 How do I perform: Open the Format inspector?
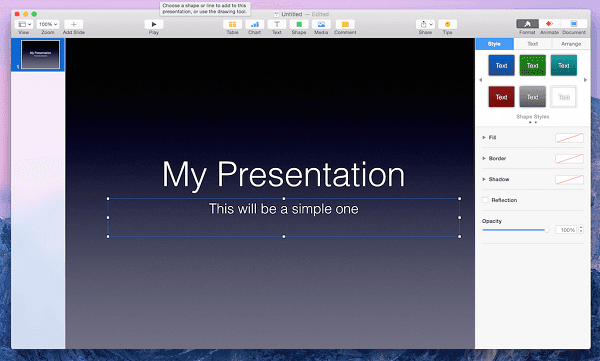coord(527,24)
